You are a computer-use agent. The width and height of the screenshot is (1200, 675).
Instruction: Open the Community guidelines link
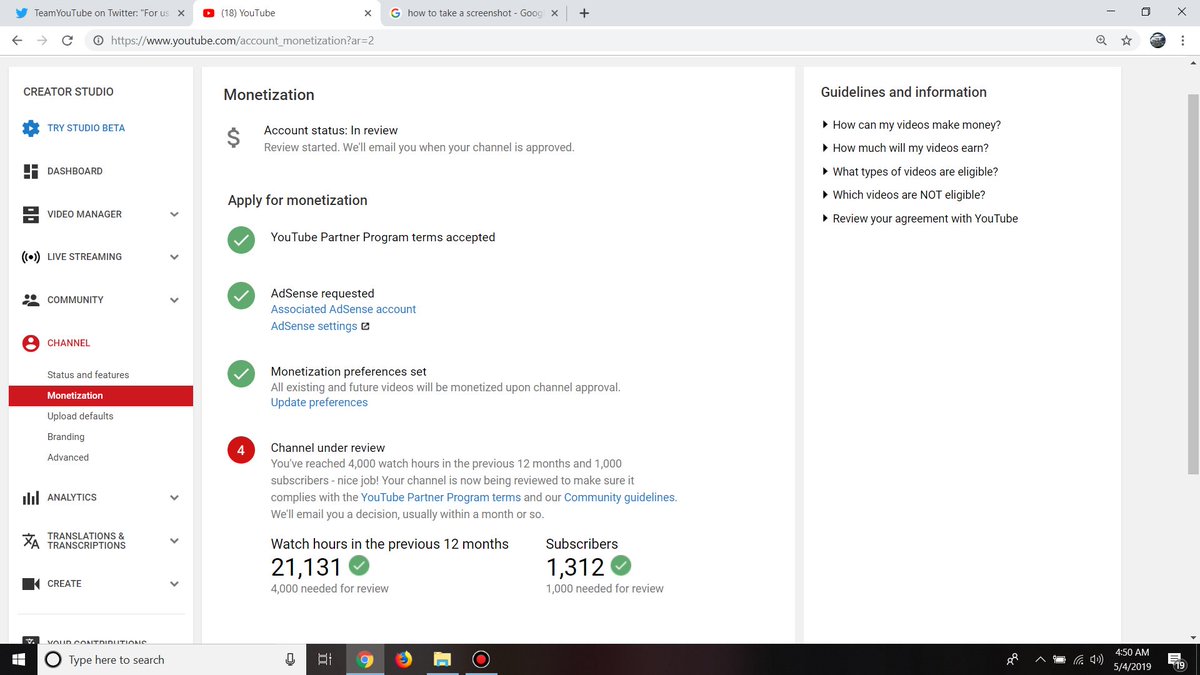point(619,497)
